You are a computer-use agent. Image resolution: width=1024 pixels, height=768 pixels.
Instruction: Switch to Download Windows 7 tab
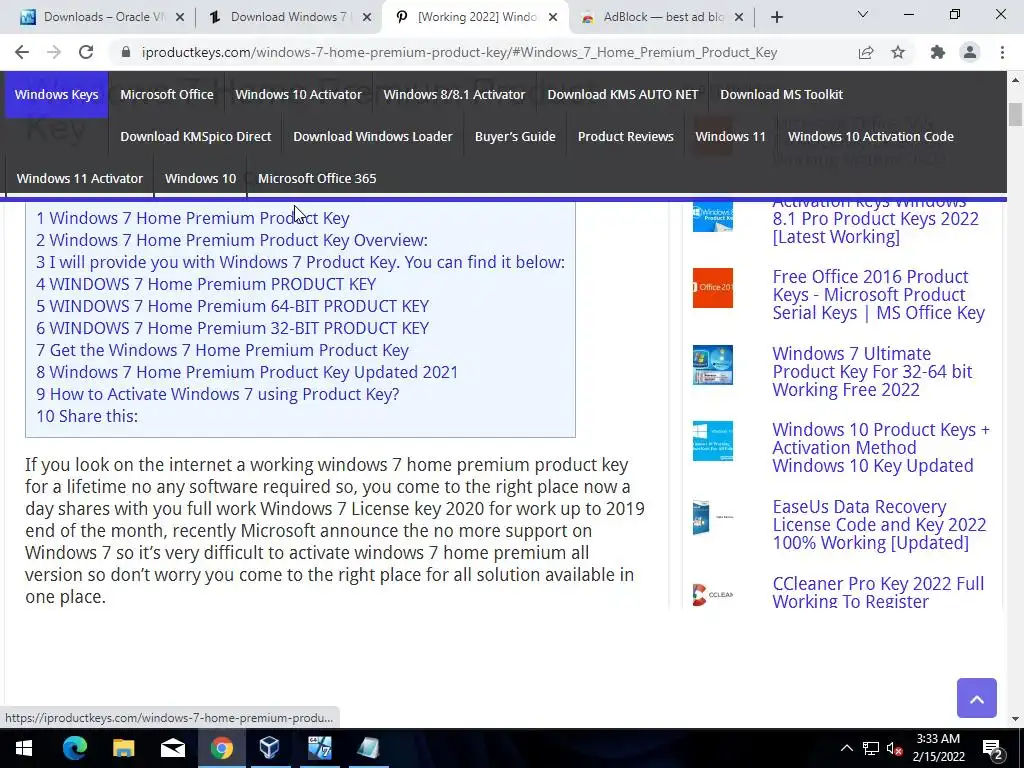pyautogui.click(x=287, y=17)
